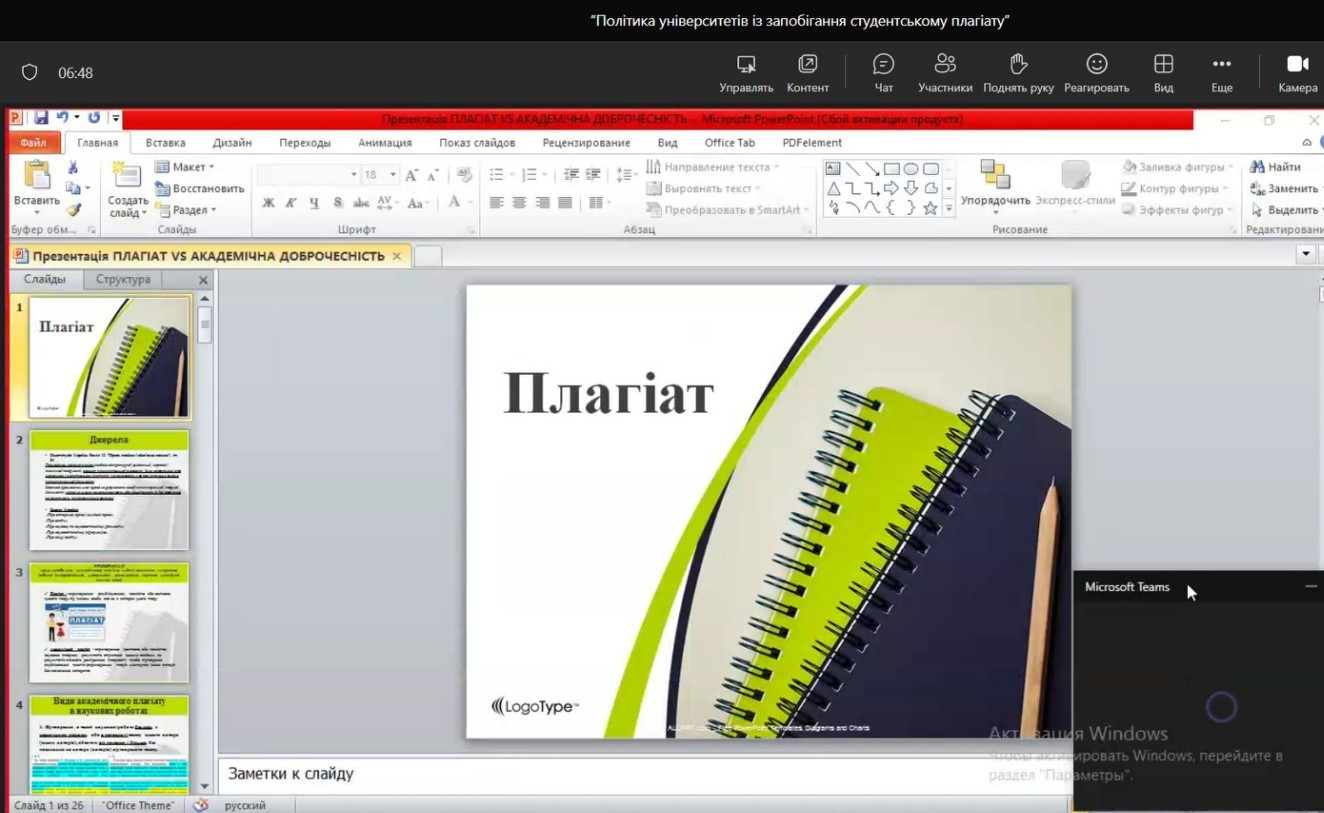Switch to the Переходы ribbon tab
1324x813 pixels.
point(305,143)
